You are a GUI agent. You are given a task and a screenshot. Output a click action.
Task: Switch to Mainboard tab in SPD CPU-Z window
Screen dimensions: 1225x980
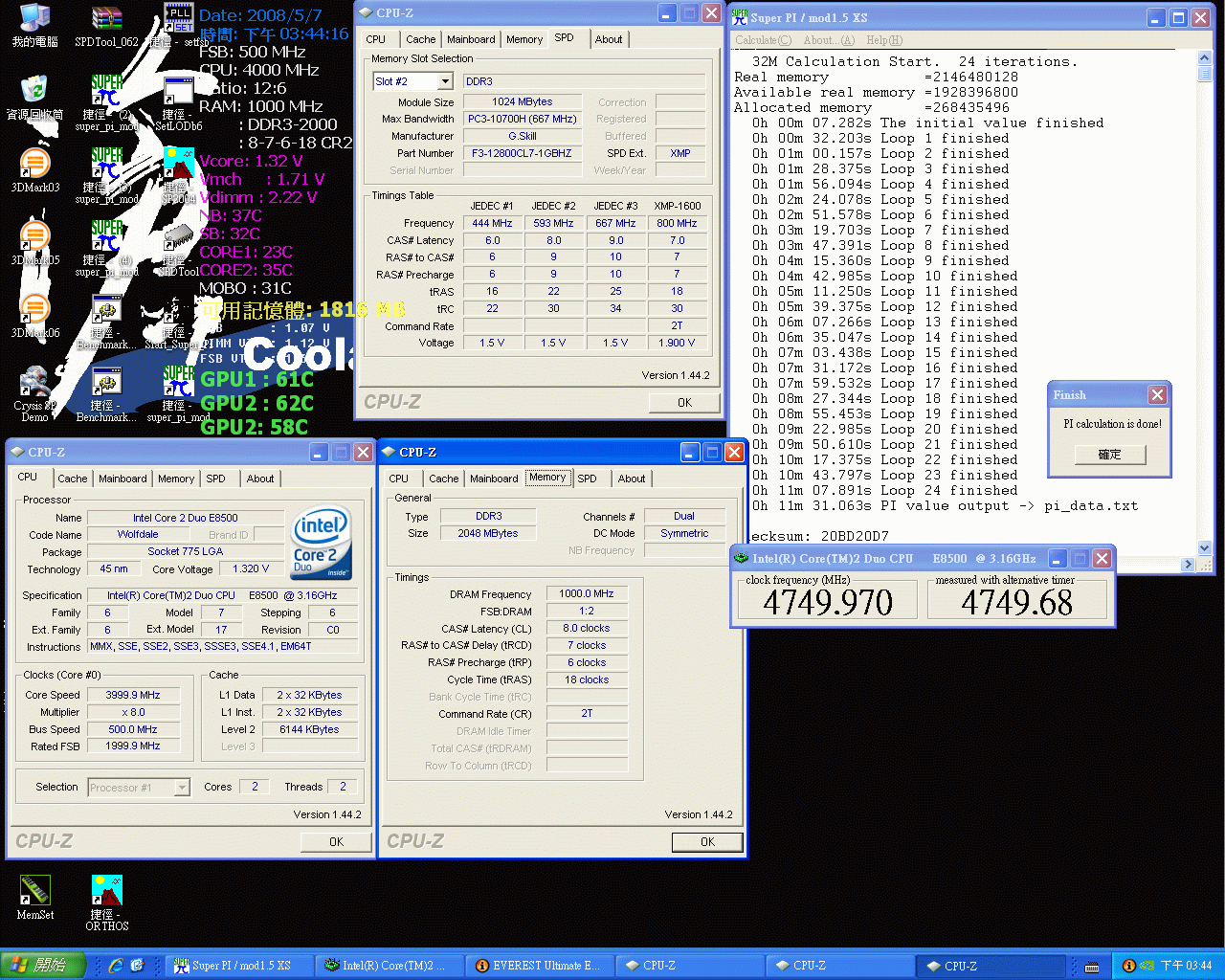pos(471,39)
